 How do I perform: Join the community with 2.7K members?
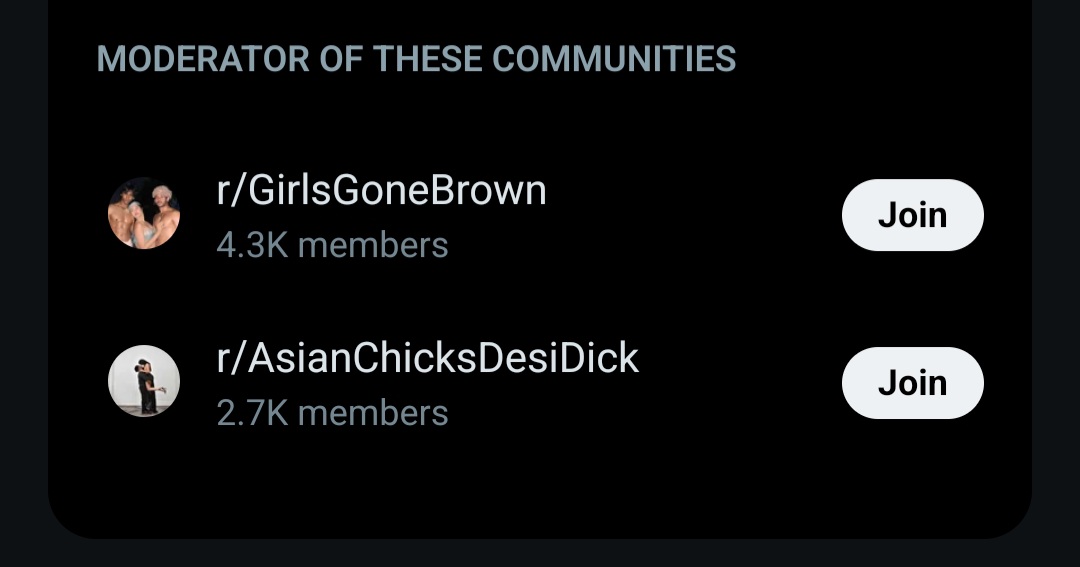[x=913, y=383]
